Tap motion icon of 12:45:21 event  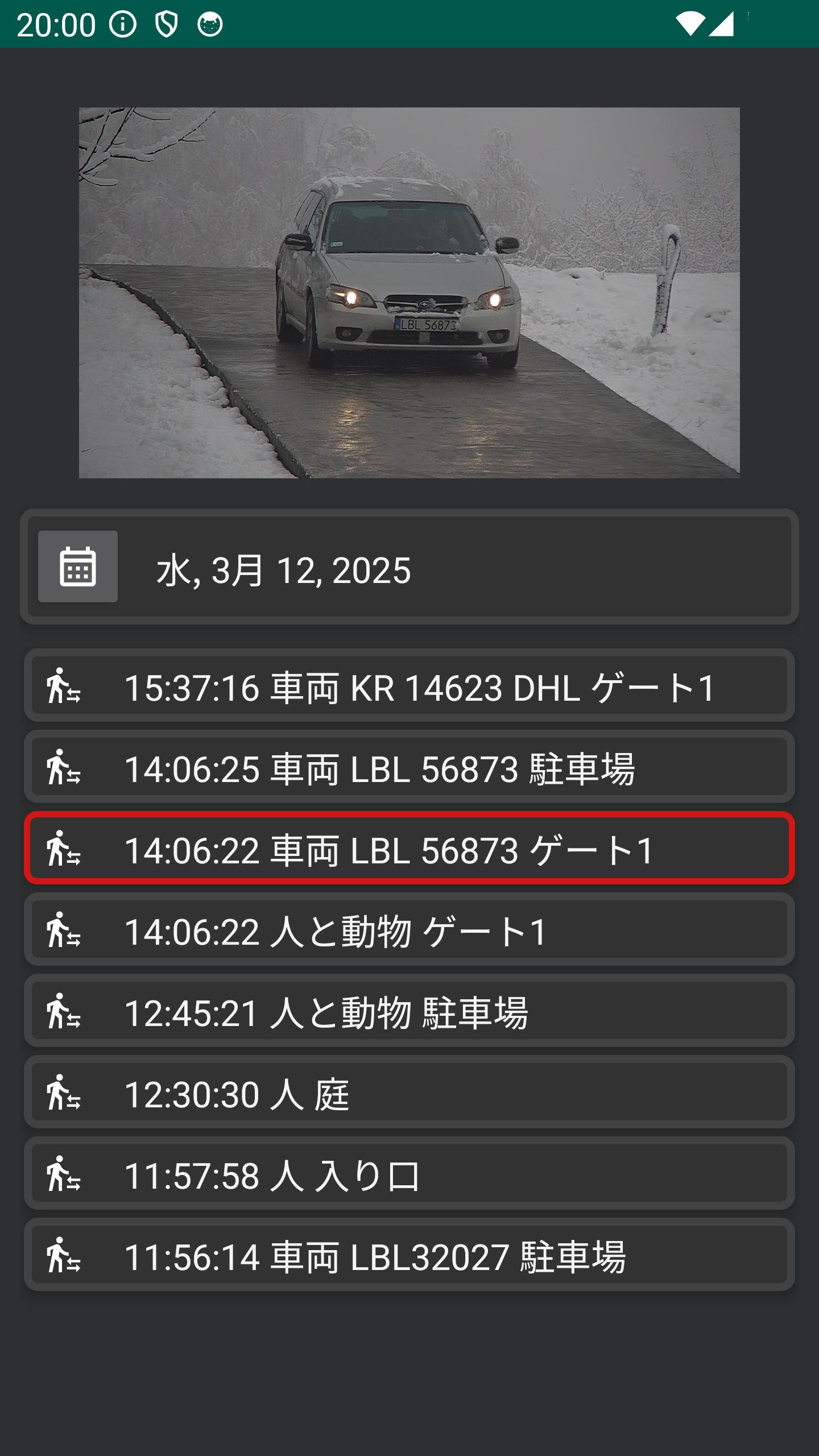click(x=64, y=1011)
